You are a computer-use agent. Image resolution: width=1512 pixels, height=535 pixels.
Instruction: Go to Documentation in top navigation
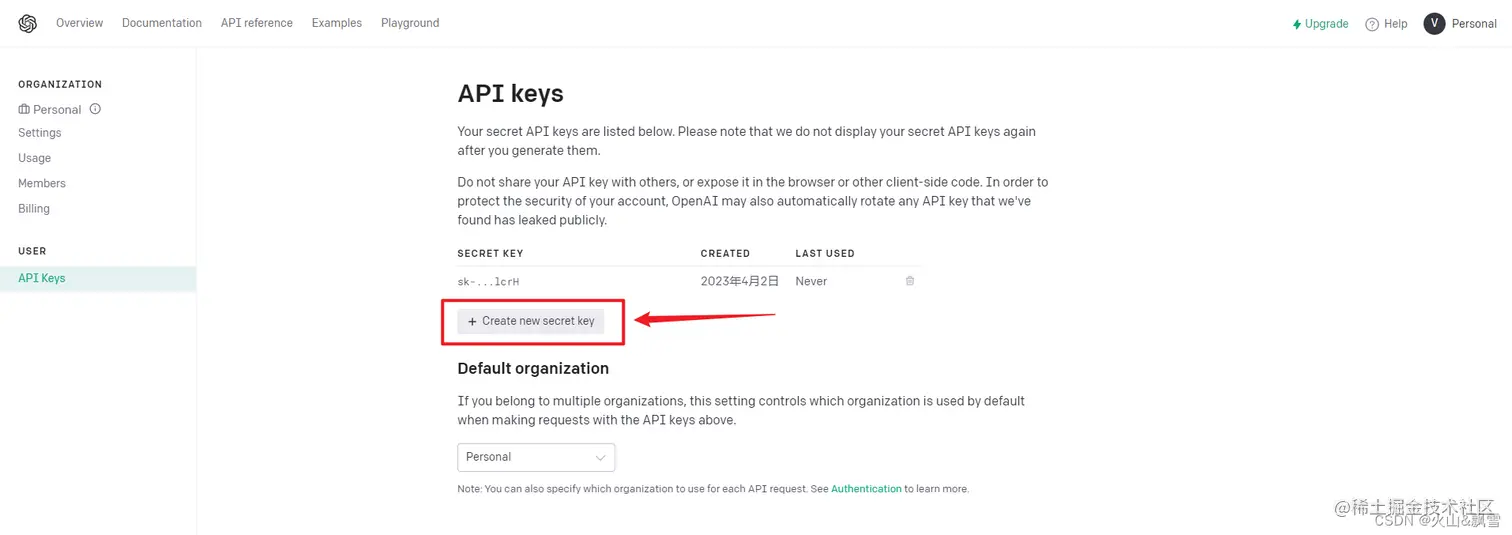[x=162, y=23]
